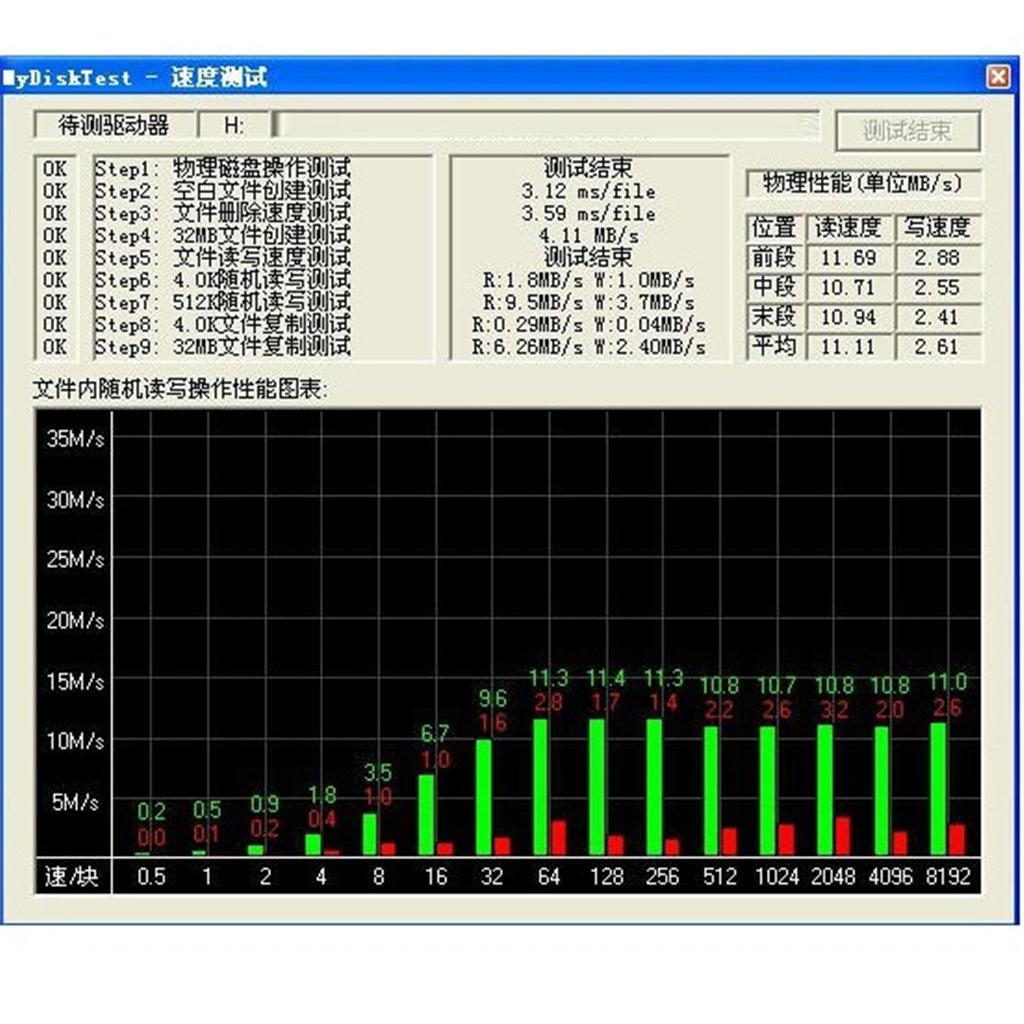Image resolution: width=1024 pixels, height=1024 pixels.
Task: Close the MyDiskTest window
Action: pos(996,77)
